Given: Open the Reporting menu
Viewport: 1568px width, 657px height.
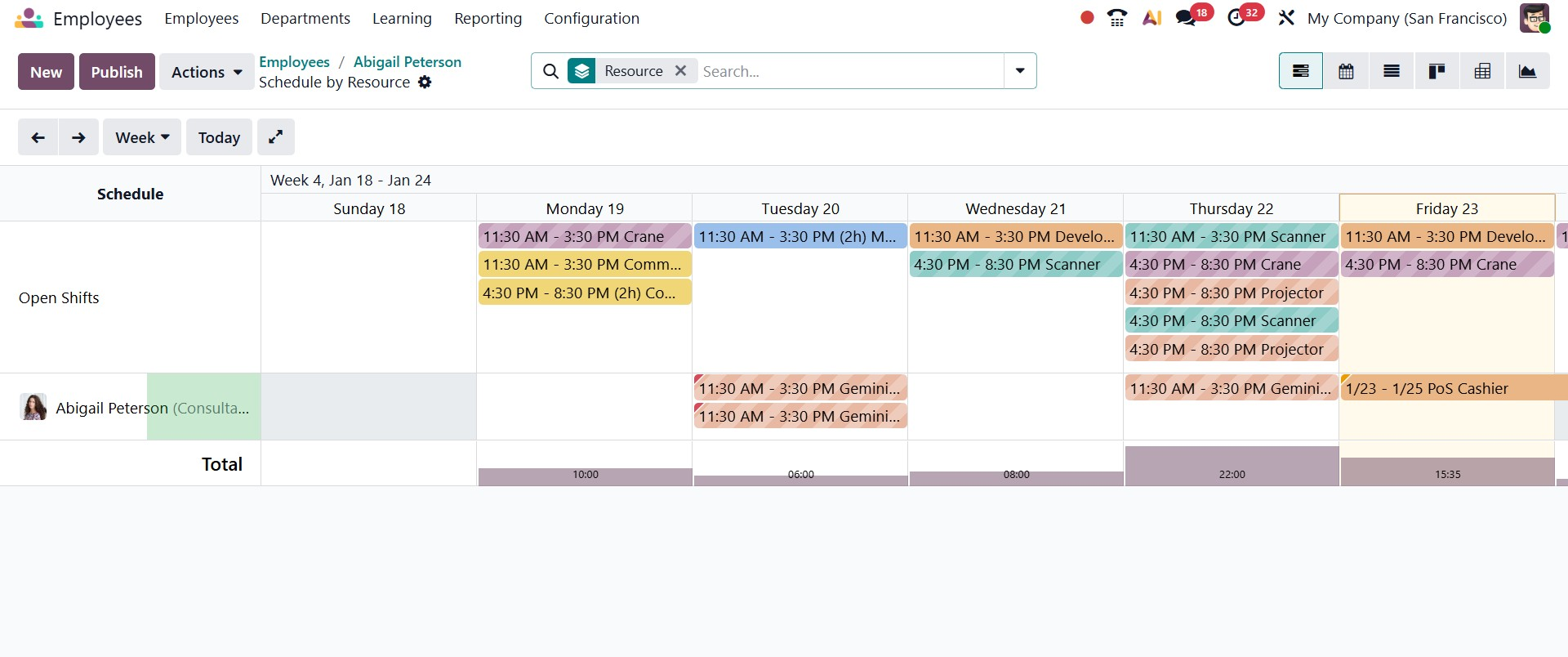Looking at the screenshot, I should tap(488, 19).
